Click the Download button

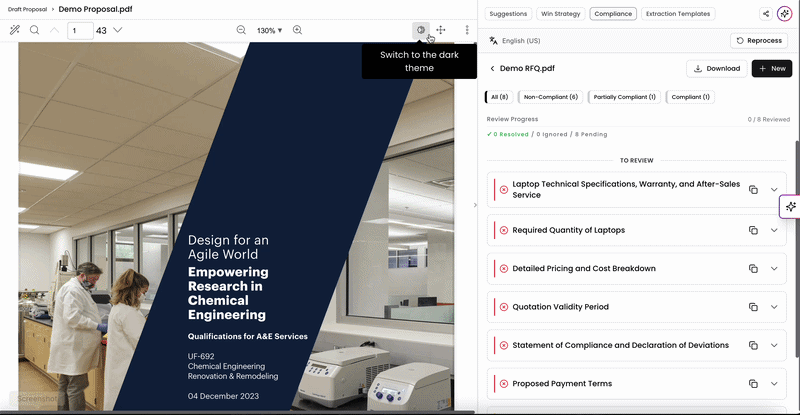tap(717, 68)
